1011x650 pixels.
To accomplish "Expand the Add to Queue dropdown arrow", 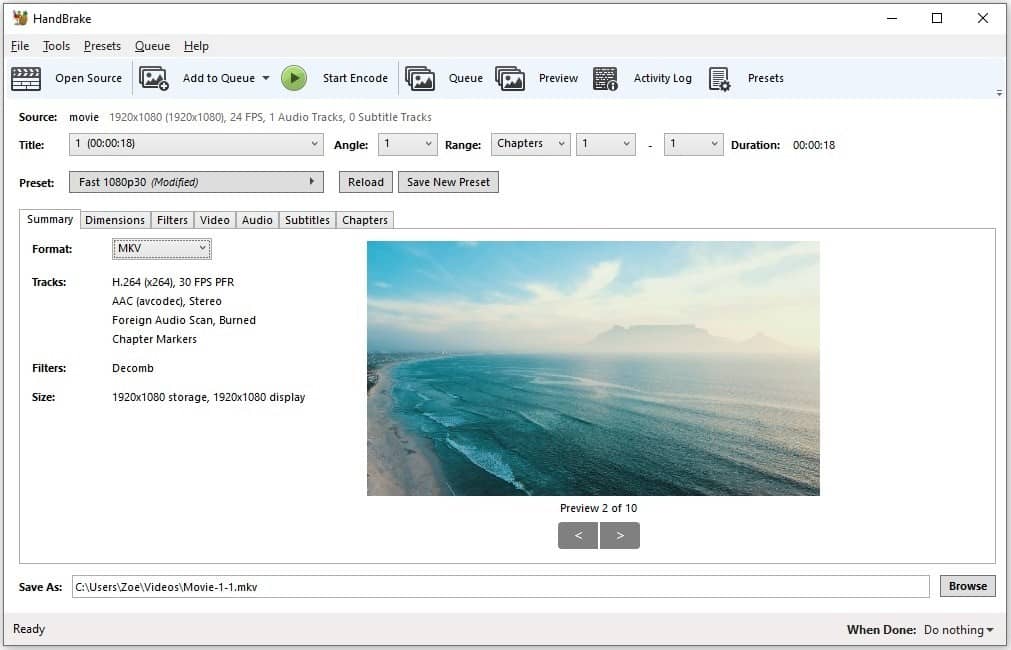I will coord(266,78).
